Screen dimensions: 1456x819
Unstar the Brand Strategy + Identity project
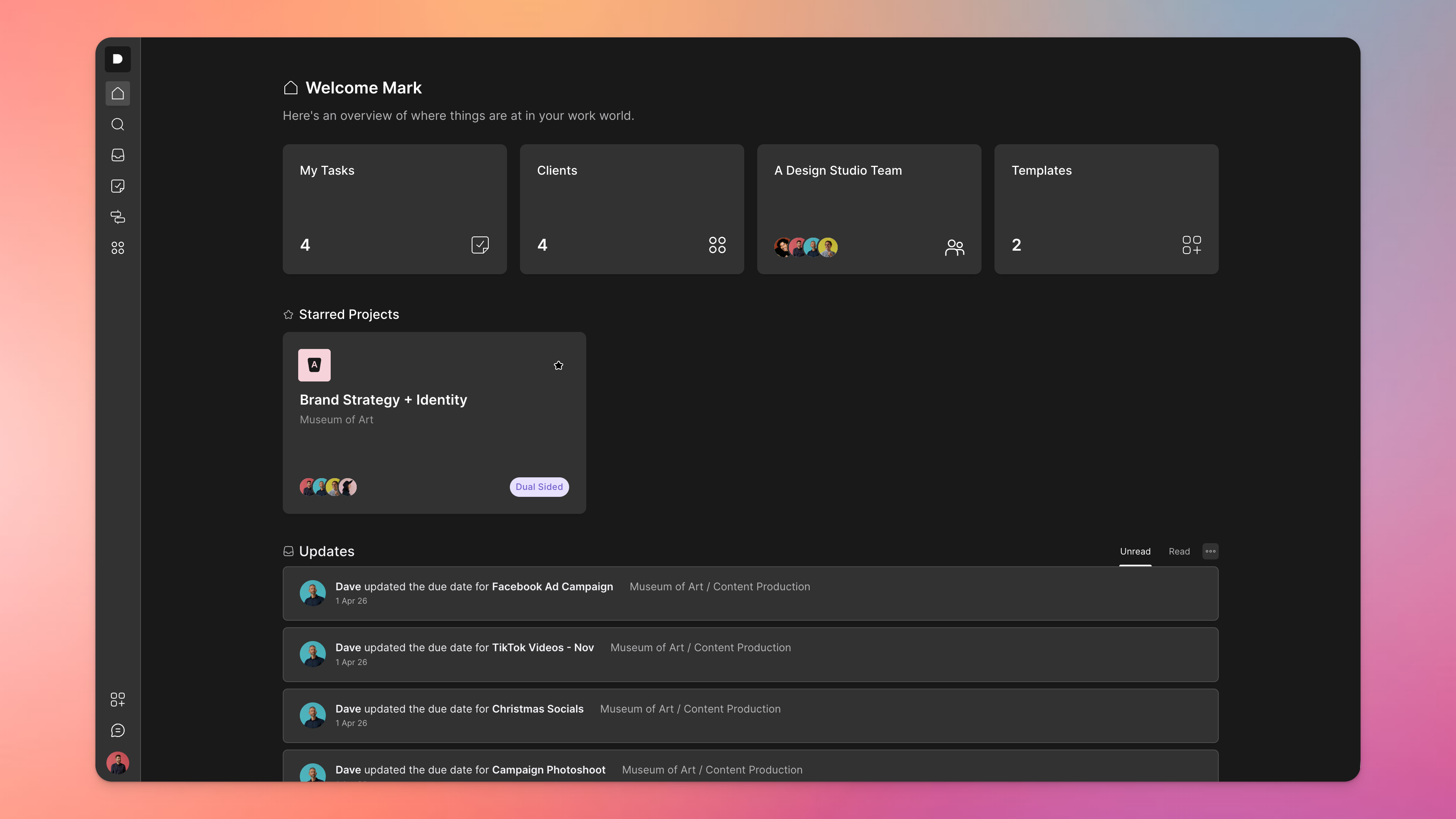559,365
